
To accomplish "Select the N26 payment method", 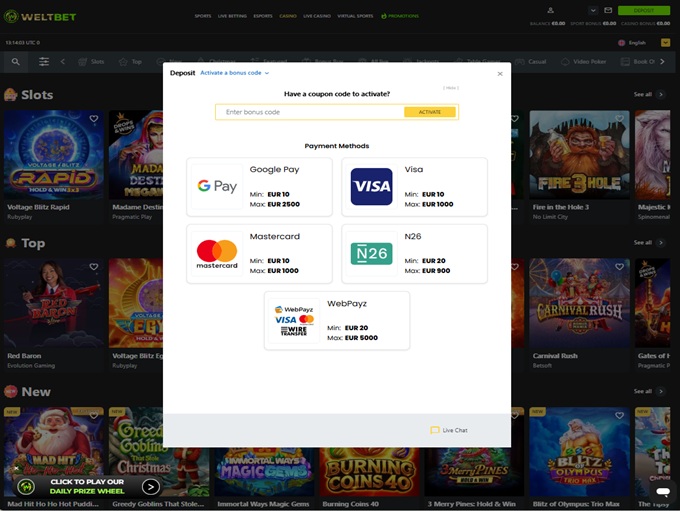I will 414,254.
